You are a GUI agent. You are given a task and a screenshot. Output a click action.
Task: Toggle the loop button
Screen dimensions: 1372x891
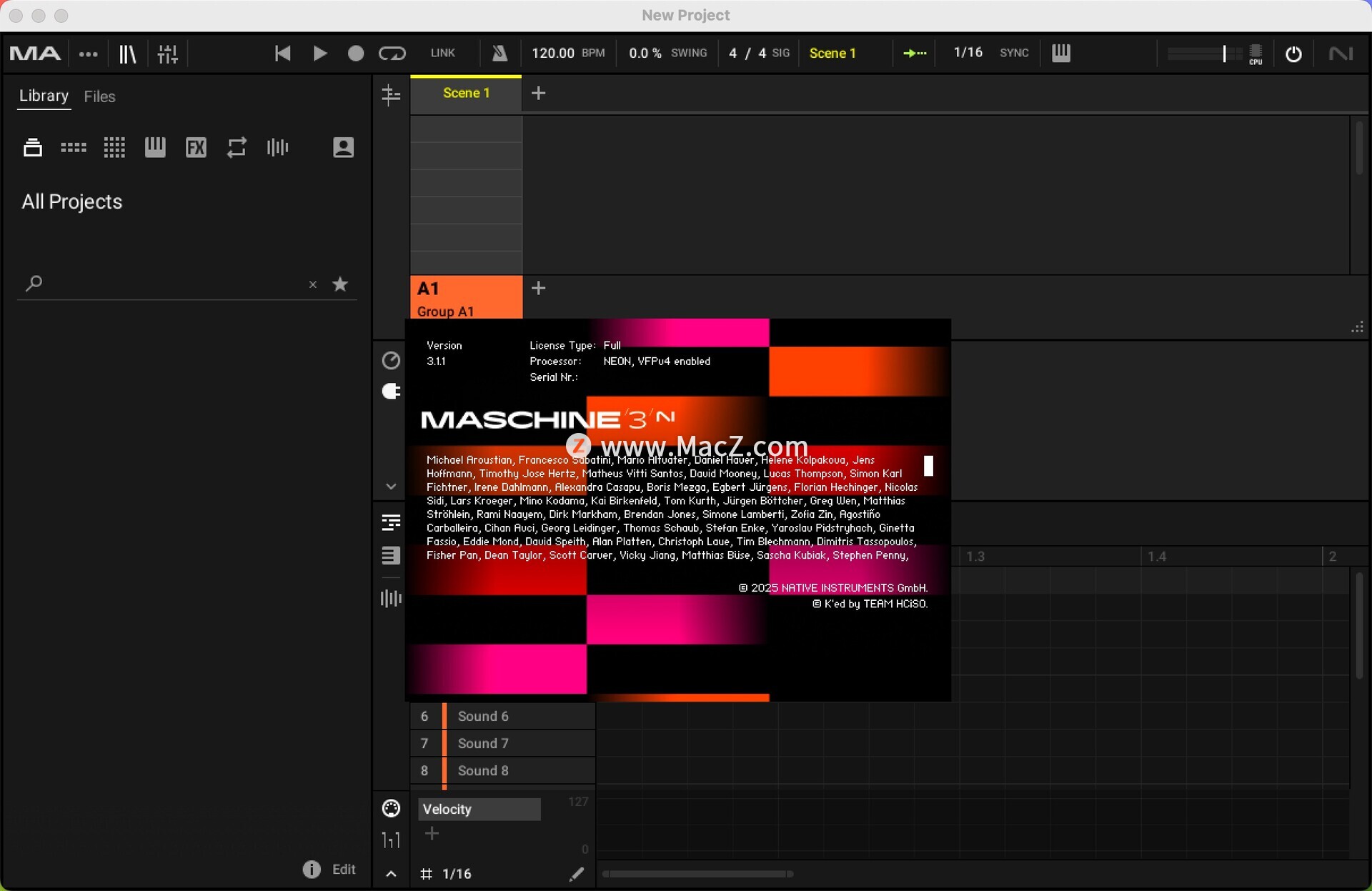[392, 54]
